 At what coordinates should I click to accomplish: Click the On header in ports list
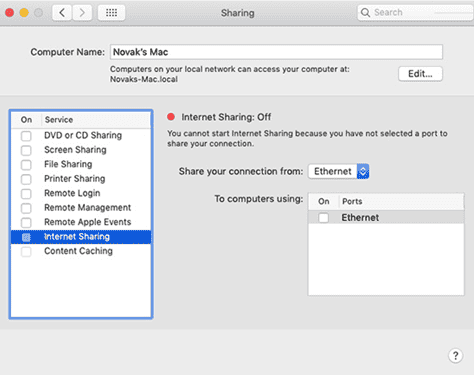324,201
